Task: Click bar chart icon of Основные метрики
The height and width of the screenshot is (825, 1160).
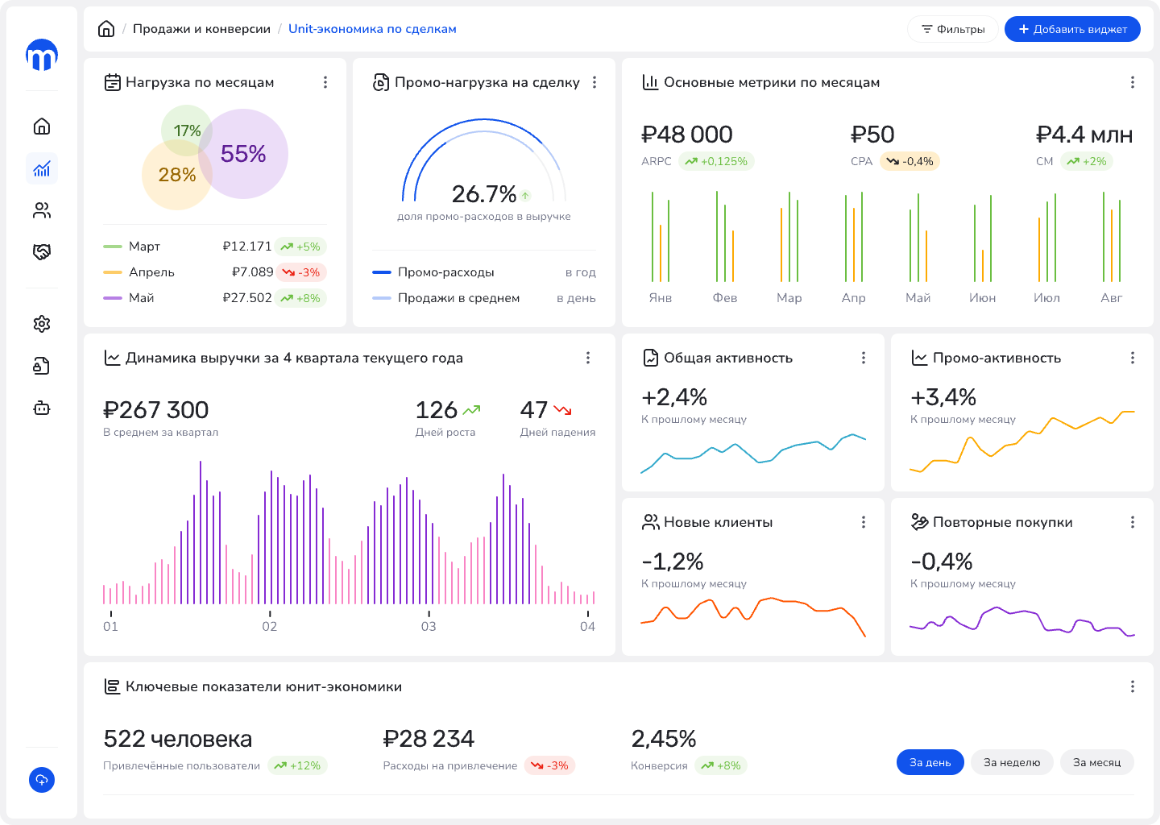Action: [x=650, y=82]
